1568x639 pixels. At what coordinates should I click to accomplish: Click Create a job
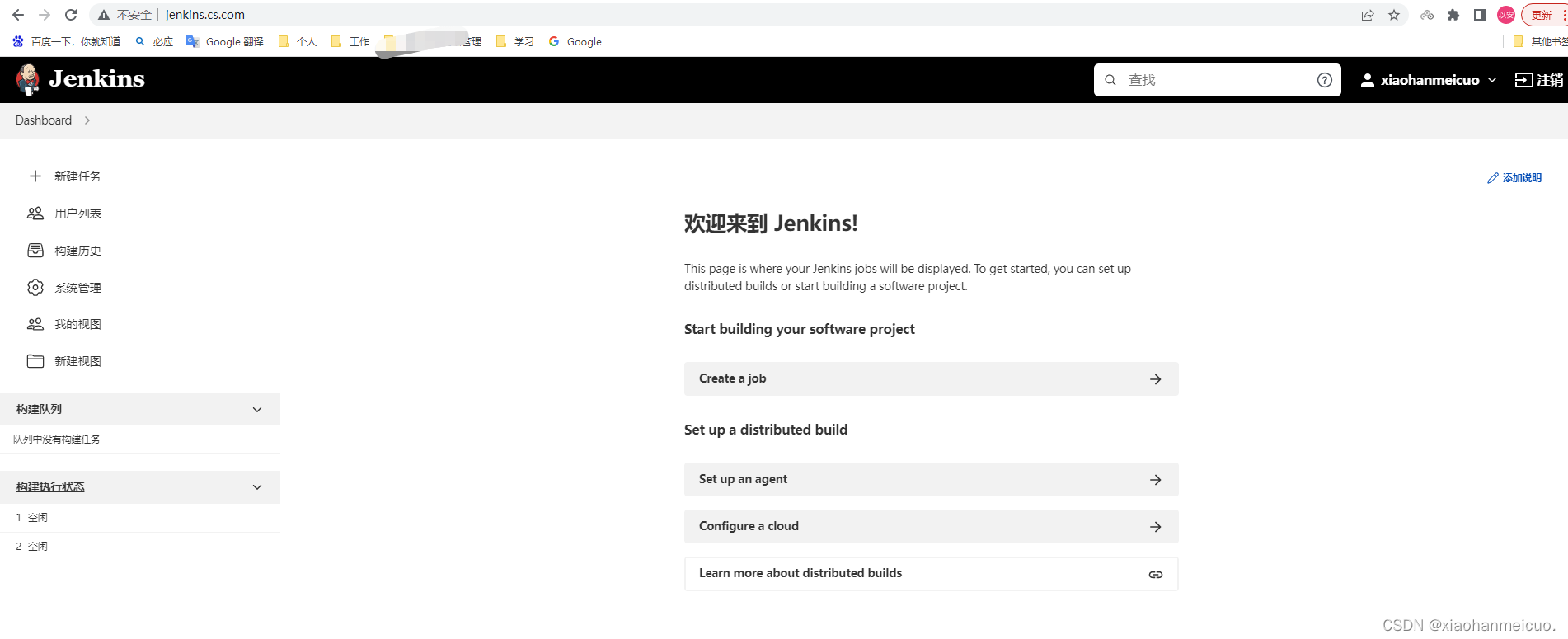(x=931, y=378)
